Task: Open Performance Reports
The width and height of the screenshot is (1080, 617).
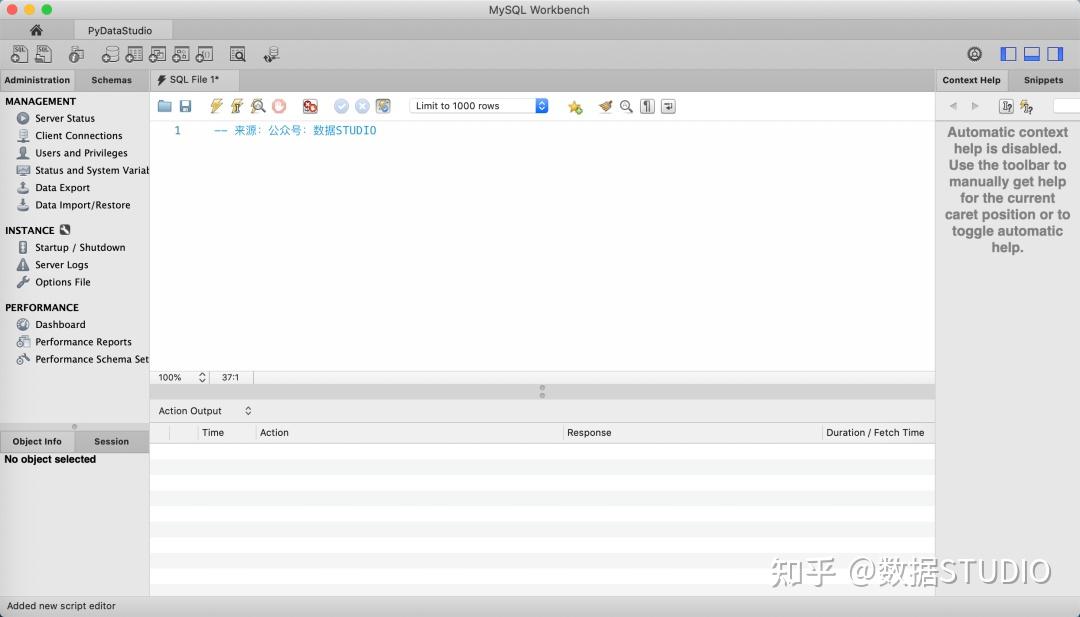Action: click(83, 342)
